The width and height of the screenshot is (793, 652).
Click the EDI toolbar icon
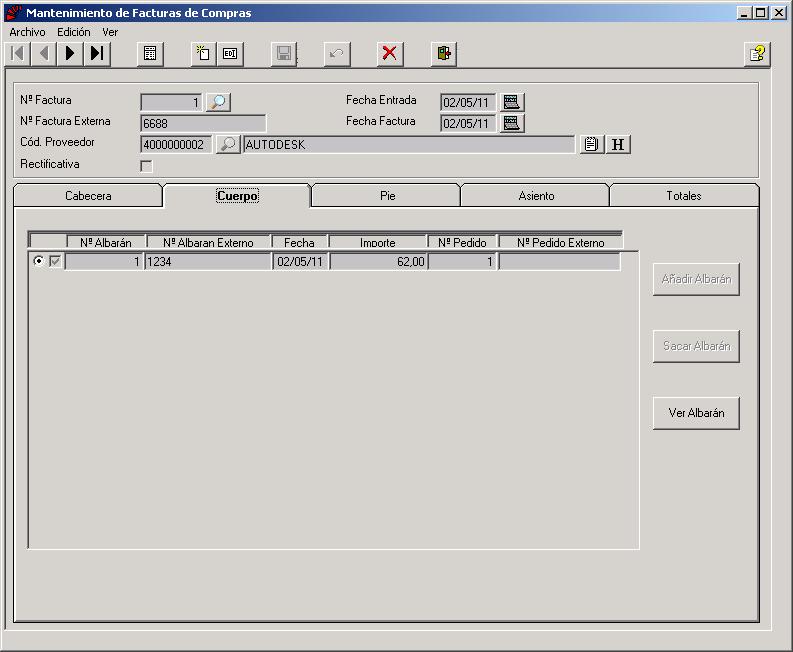(x=230, y=53)
